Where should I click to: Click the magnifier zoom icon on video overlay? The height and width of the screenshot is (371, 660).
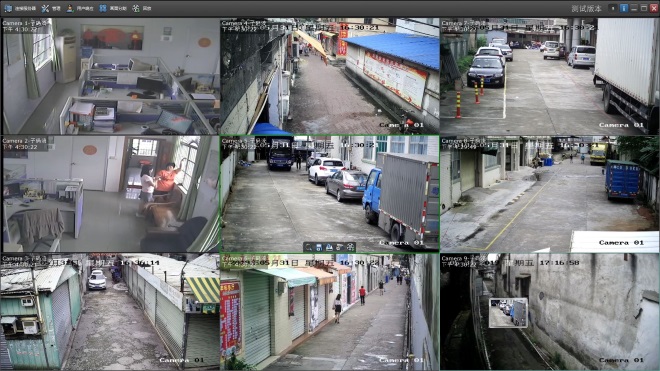[309, 248]
